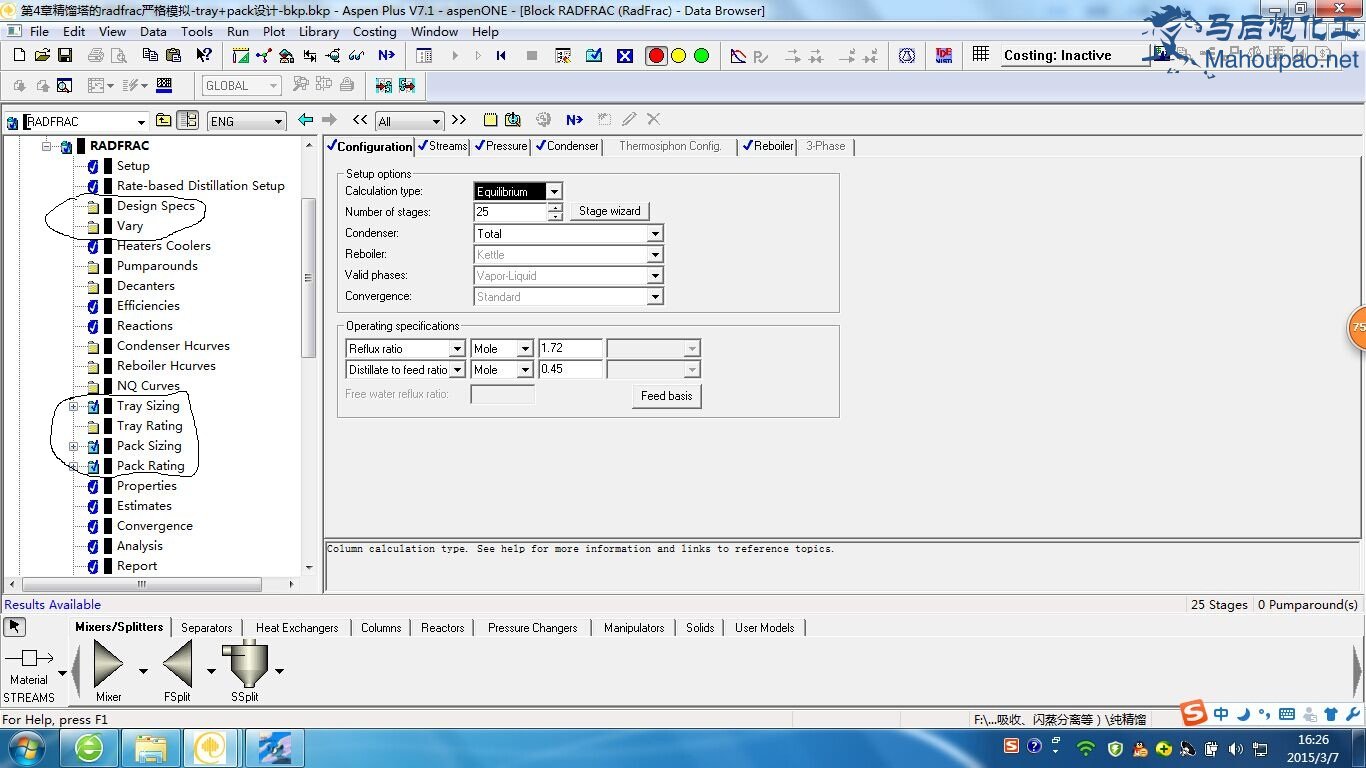The width and height of the screenshot is (1366, 768).
Task: Open the Condenser dropdown showing Total
Action: (655, 233)
